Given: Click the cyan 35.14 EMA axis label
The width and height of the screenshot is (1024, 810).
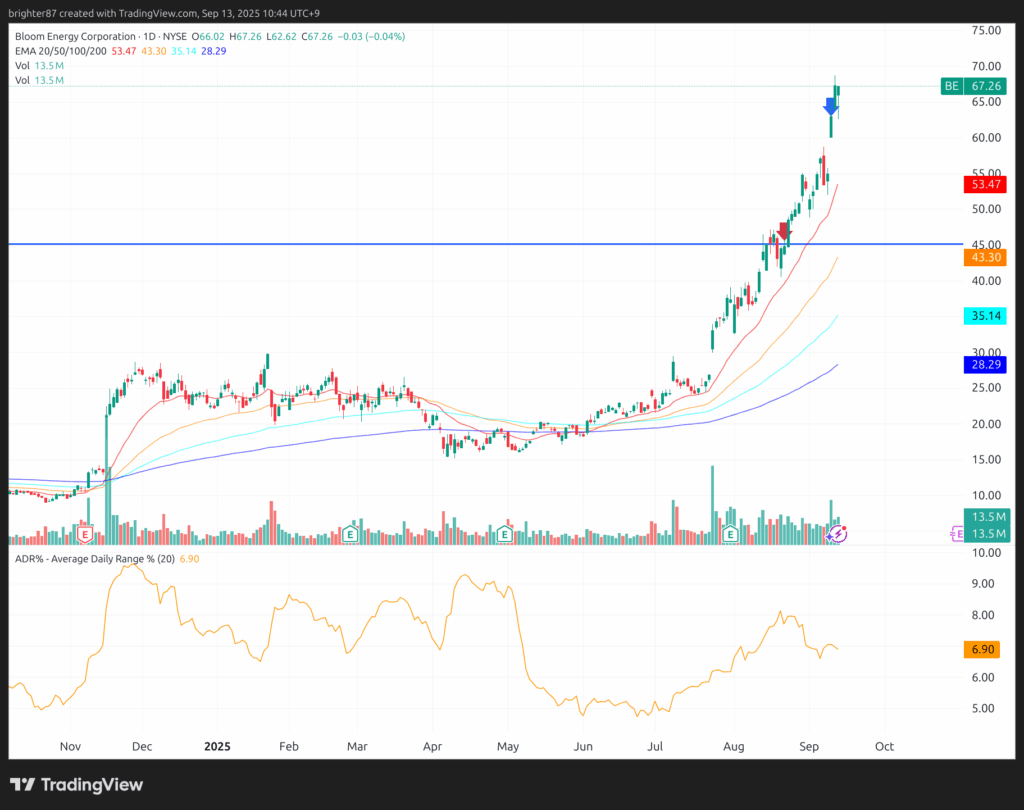Looking at the screenshot, I should coord(985,316).
